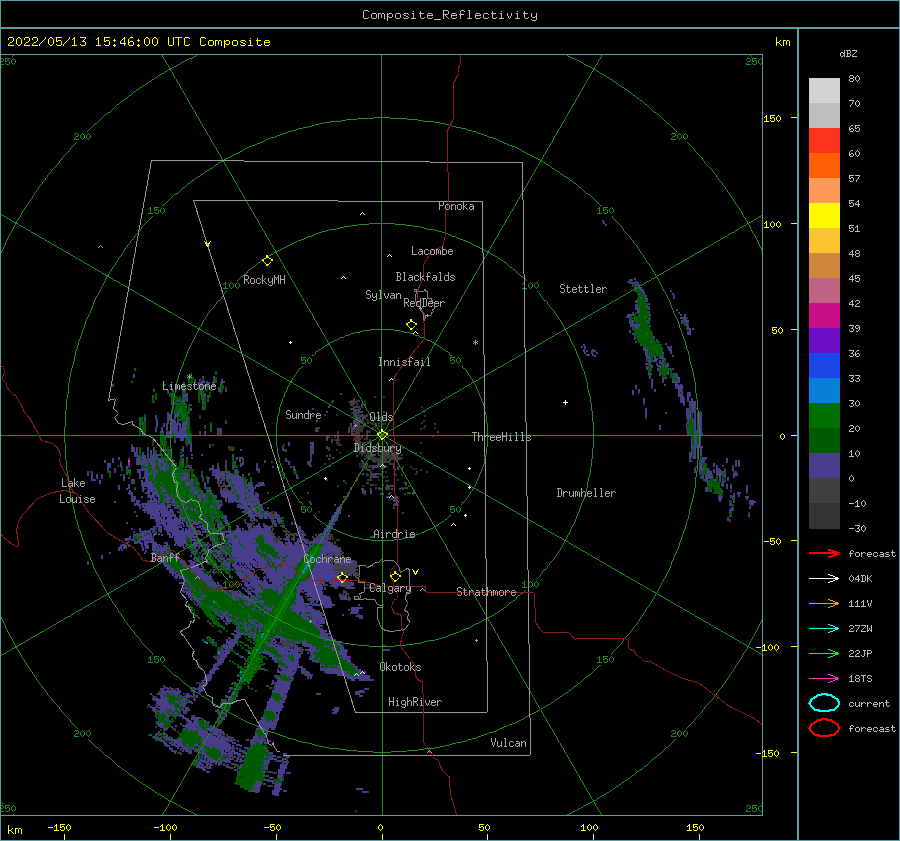Click the HighRiver label
This screenshot has width=900, height=841.
click(415, 702)
